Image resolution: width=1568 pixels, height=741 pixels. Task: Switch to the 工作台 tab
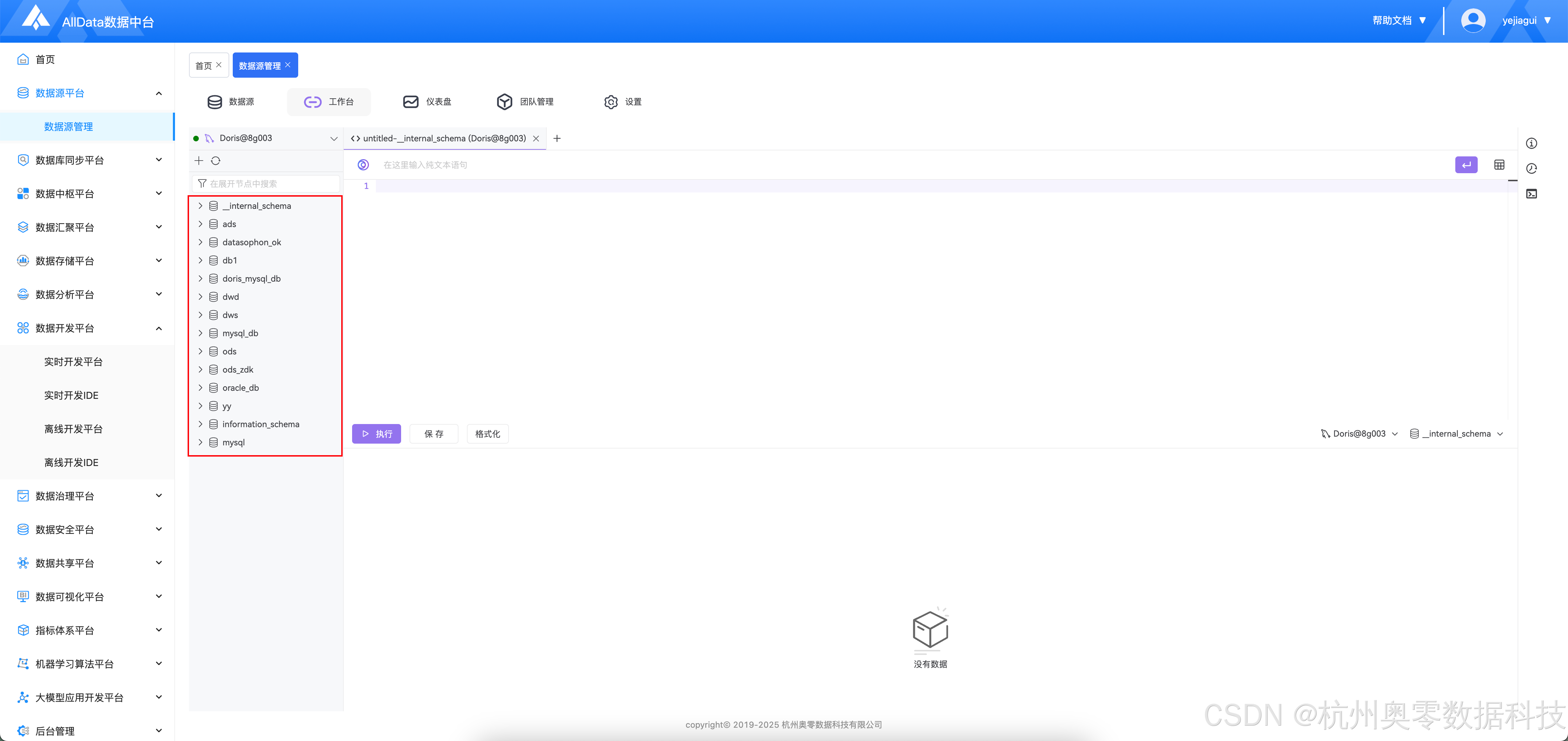329,101
